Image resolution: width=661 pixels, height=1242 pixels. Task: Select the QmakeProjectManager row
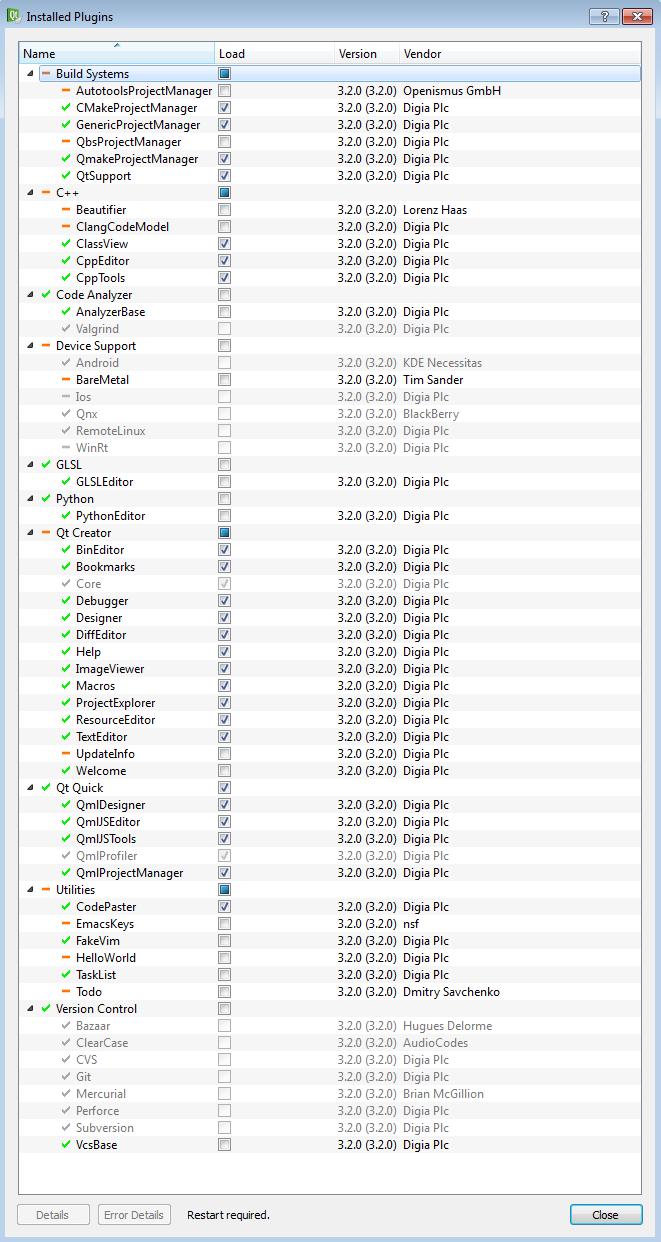tap(330, 159)
